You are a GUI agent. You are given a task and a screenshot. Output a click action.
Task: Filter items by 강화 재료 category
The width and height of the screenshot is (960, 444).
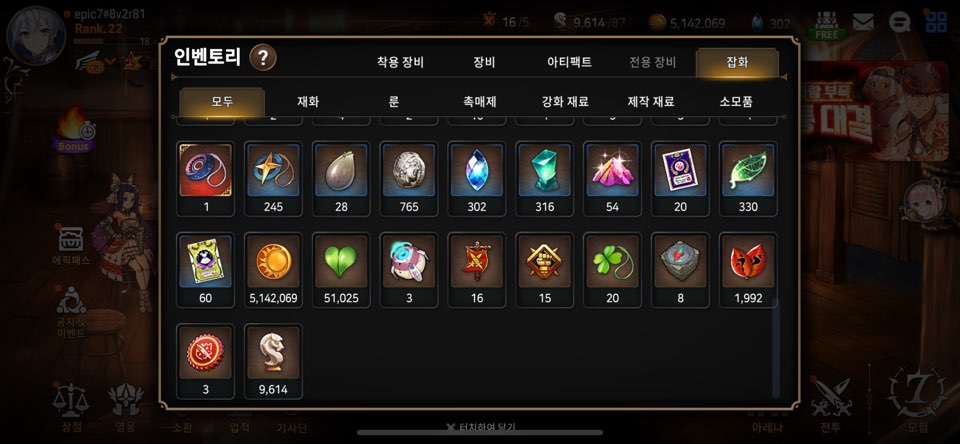pos(565,102)
